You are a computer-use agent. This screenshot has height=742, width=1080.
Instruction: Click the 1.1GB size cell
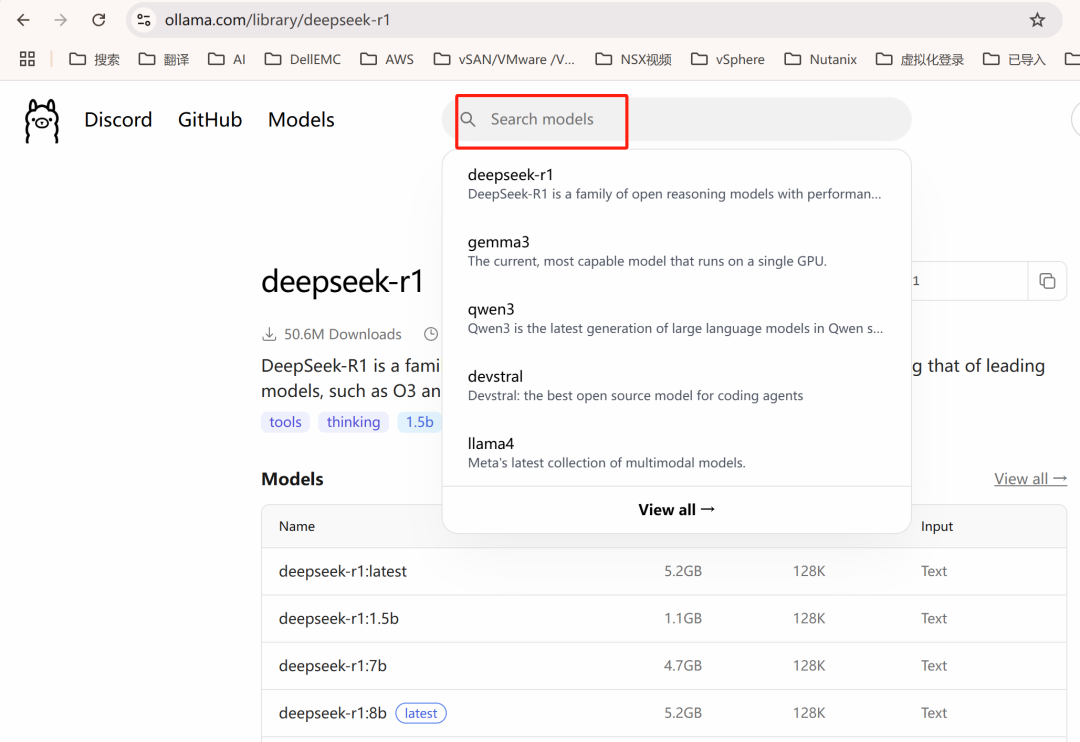point(683,619)
